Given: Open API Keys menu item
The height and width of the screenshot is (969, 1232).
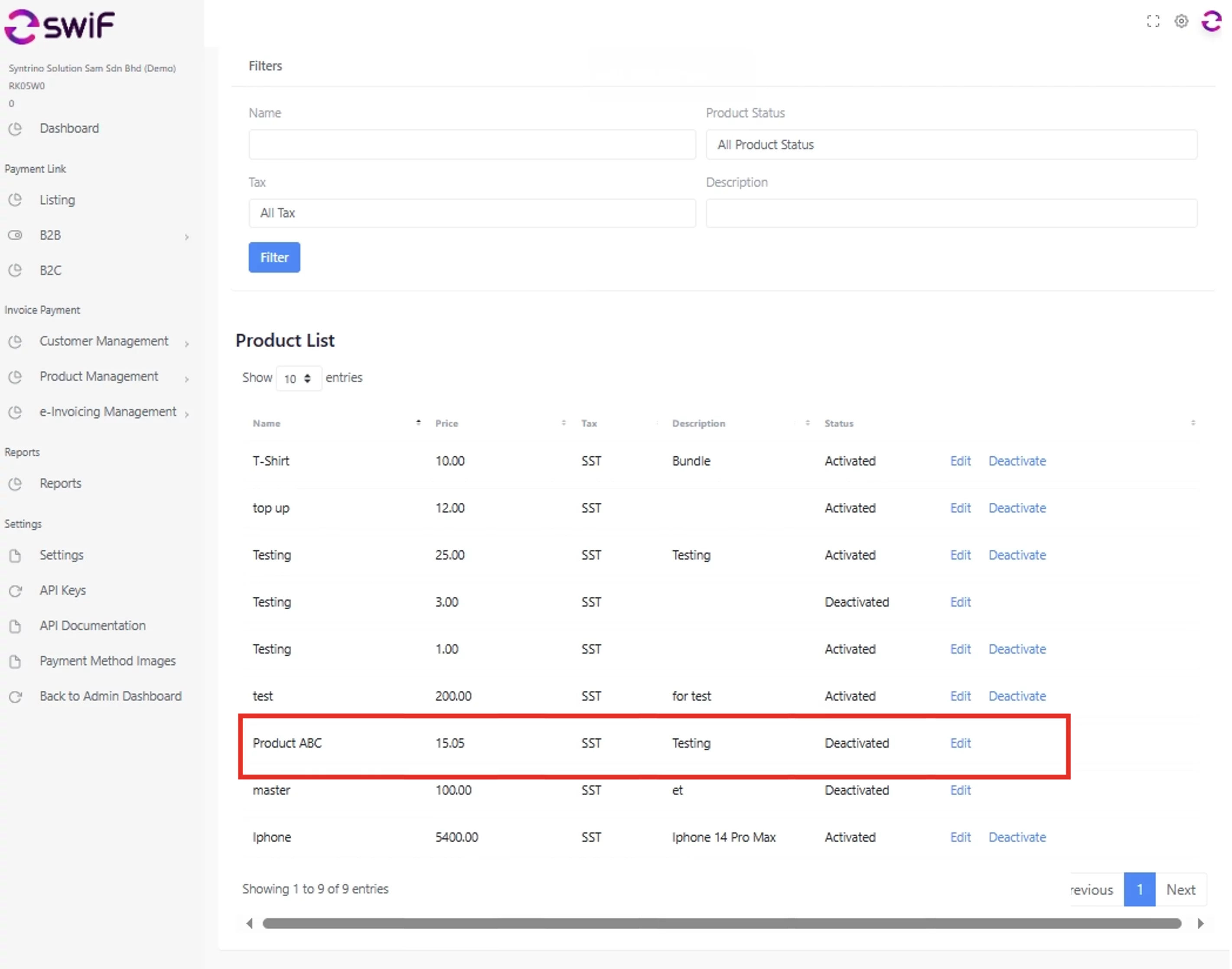Looking at the screenshot, I should click(62, 591).
